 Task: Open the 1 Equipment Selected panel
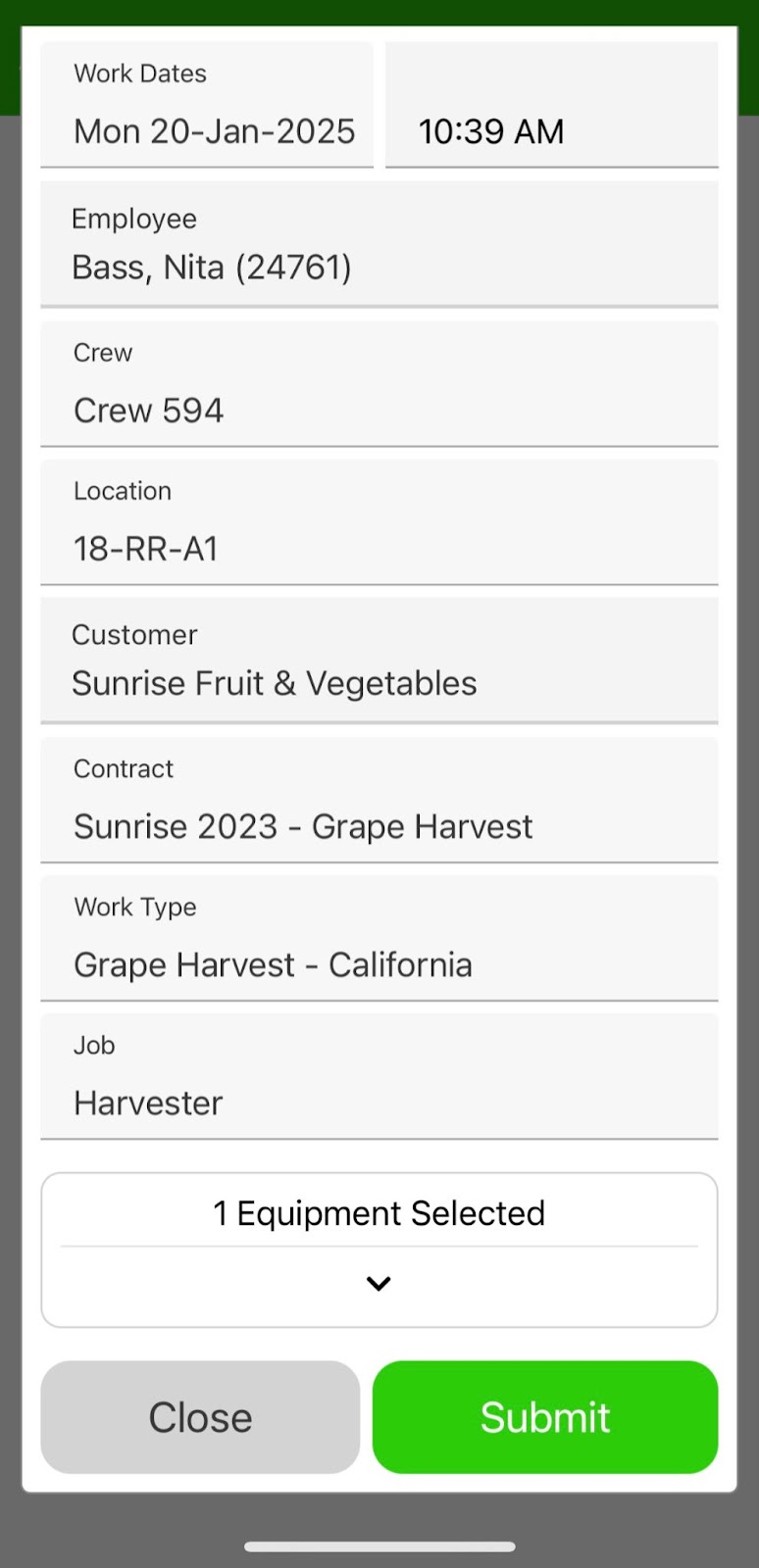point(379,1213)
